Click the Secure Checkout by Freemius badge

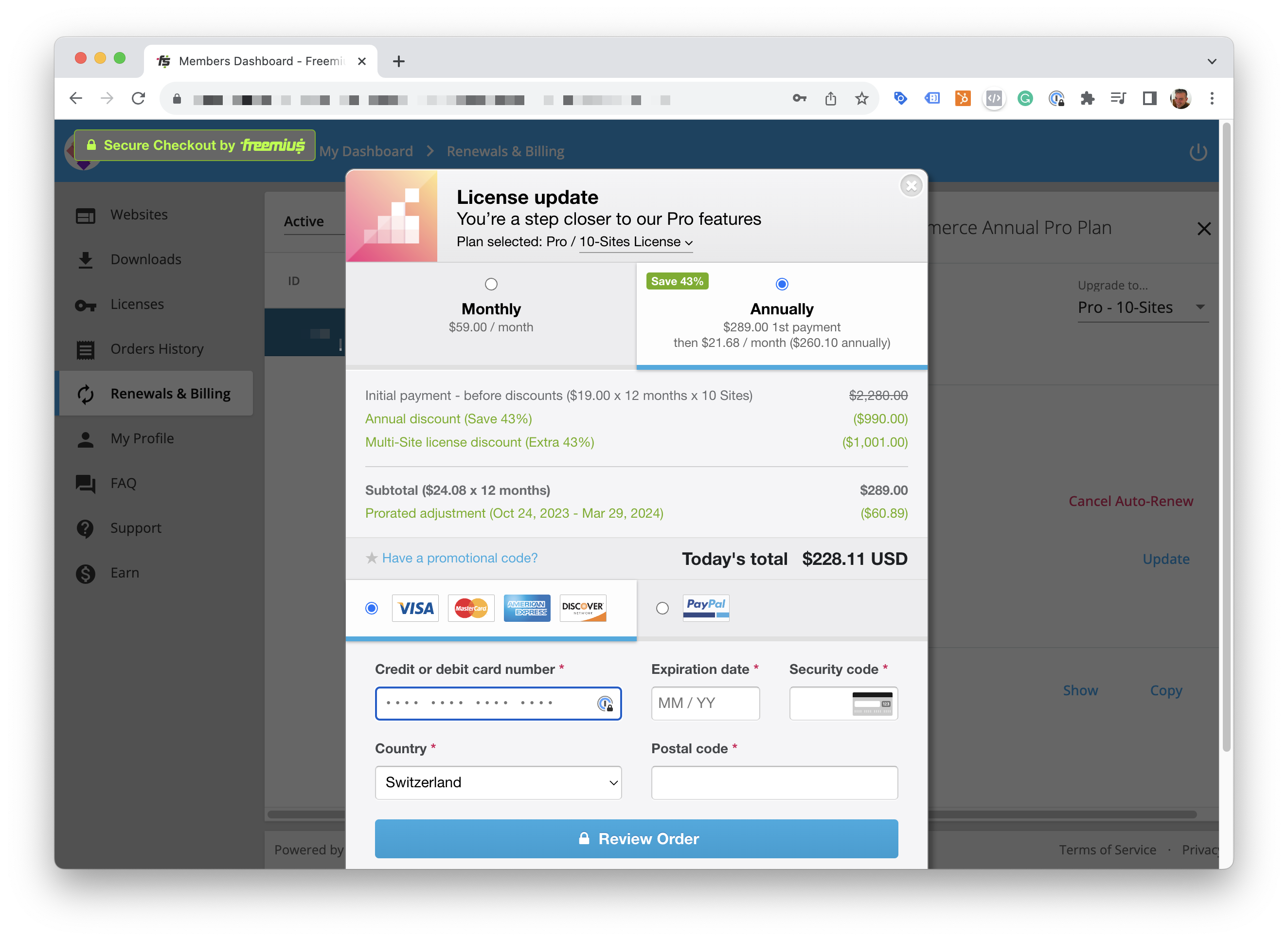pyautogui.click(x=195, y=145)
